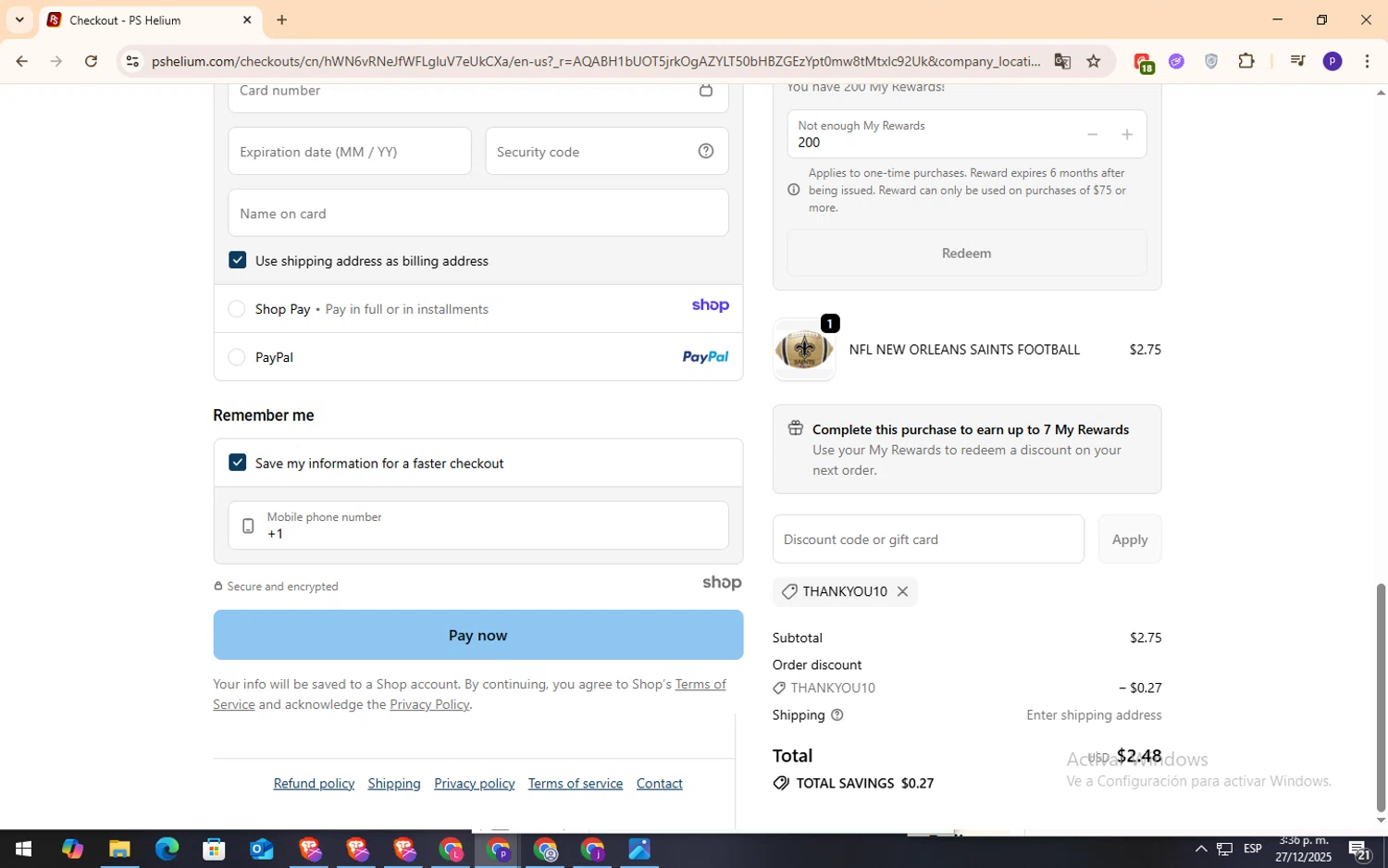The image size is (1388, 868).
Task: Click the ESP input language indicator
Action: pos(1253,849)
